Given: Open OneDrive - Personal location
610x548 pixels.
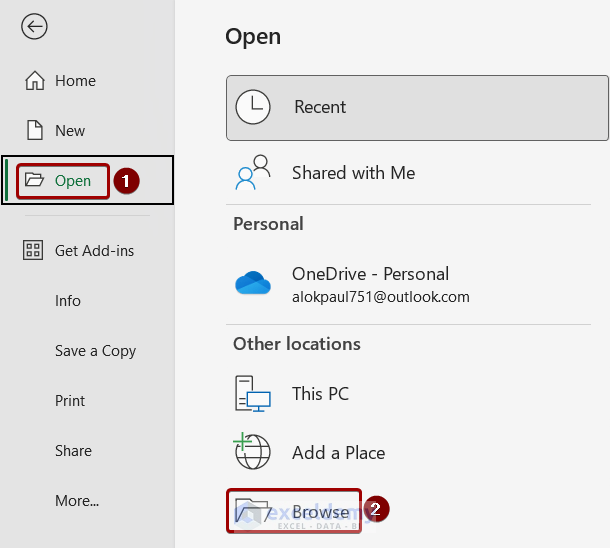Looking at the screenshot, I should (370, 274).
